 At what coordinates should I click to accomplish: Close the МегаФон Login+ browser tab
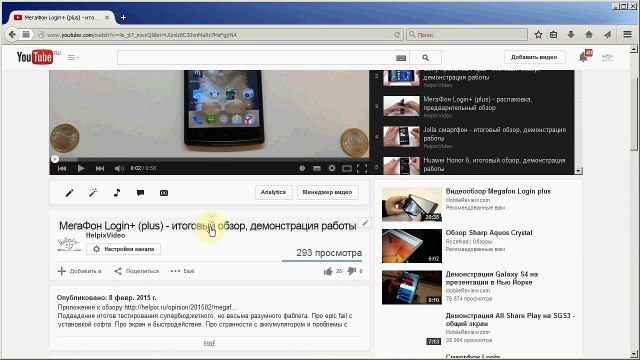click(107, 18)
